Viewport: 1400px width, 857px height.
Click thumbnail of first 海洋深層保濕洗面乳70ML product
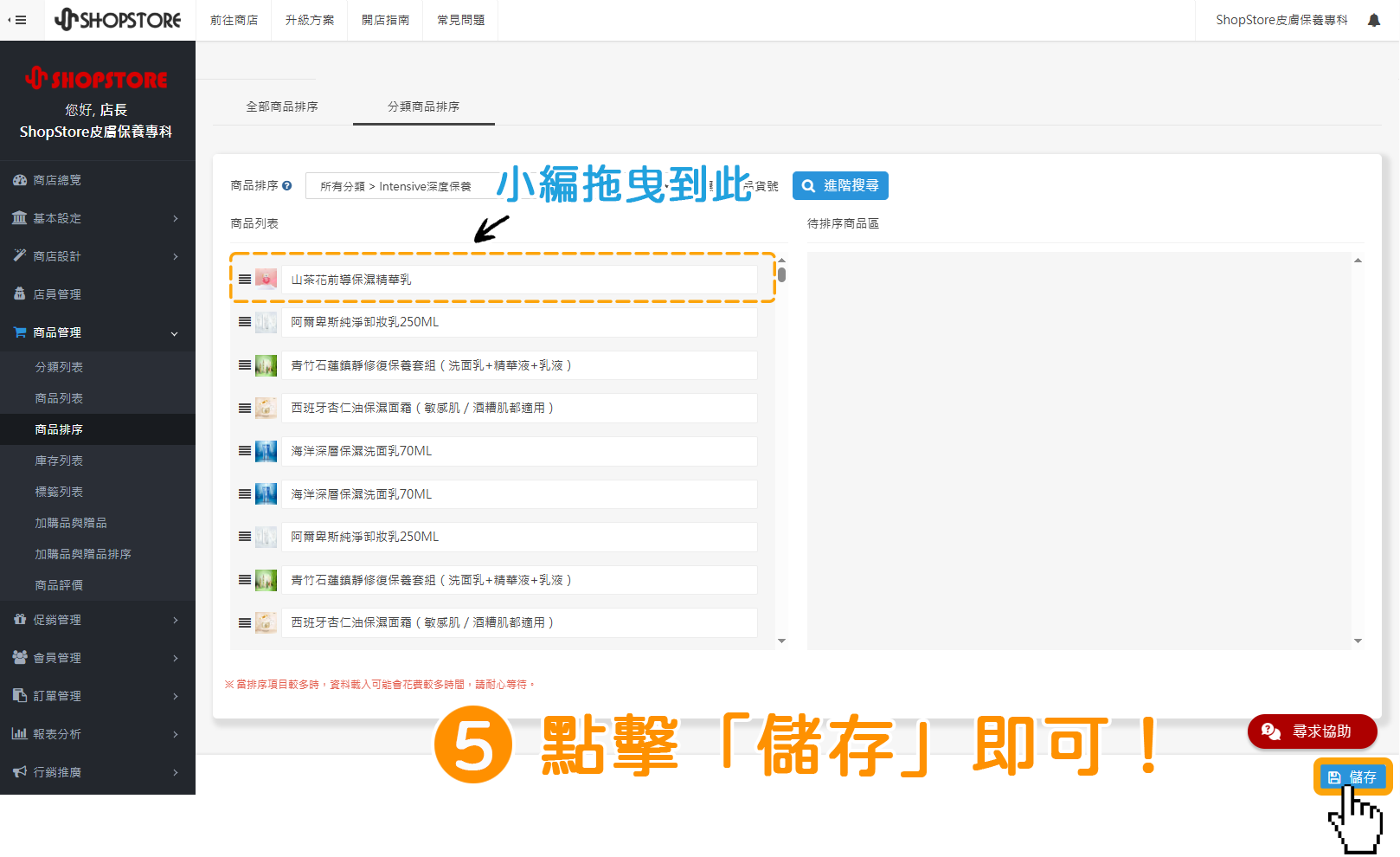(267, 451)
